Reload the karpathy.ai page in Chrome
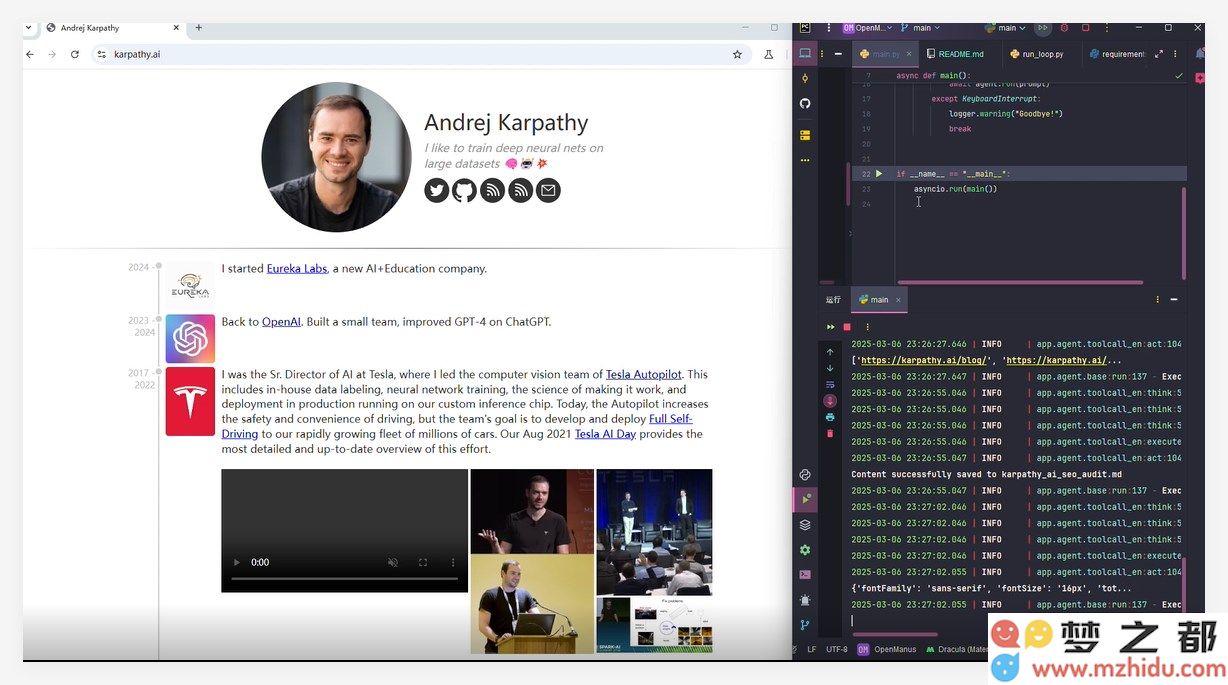Image resolution: width=1228 pixels, height=685 pixels. (75, 54)
